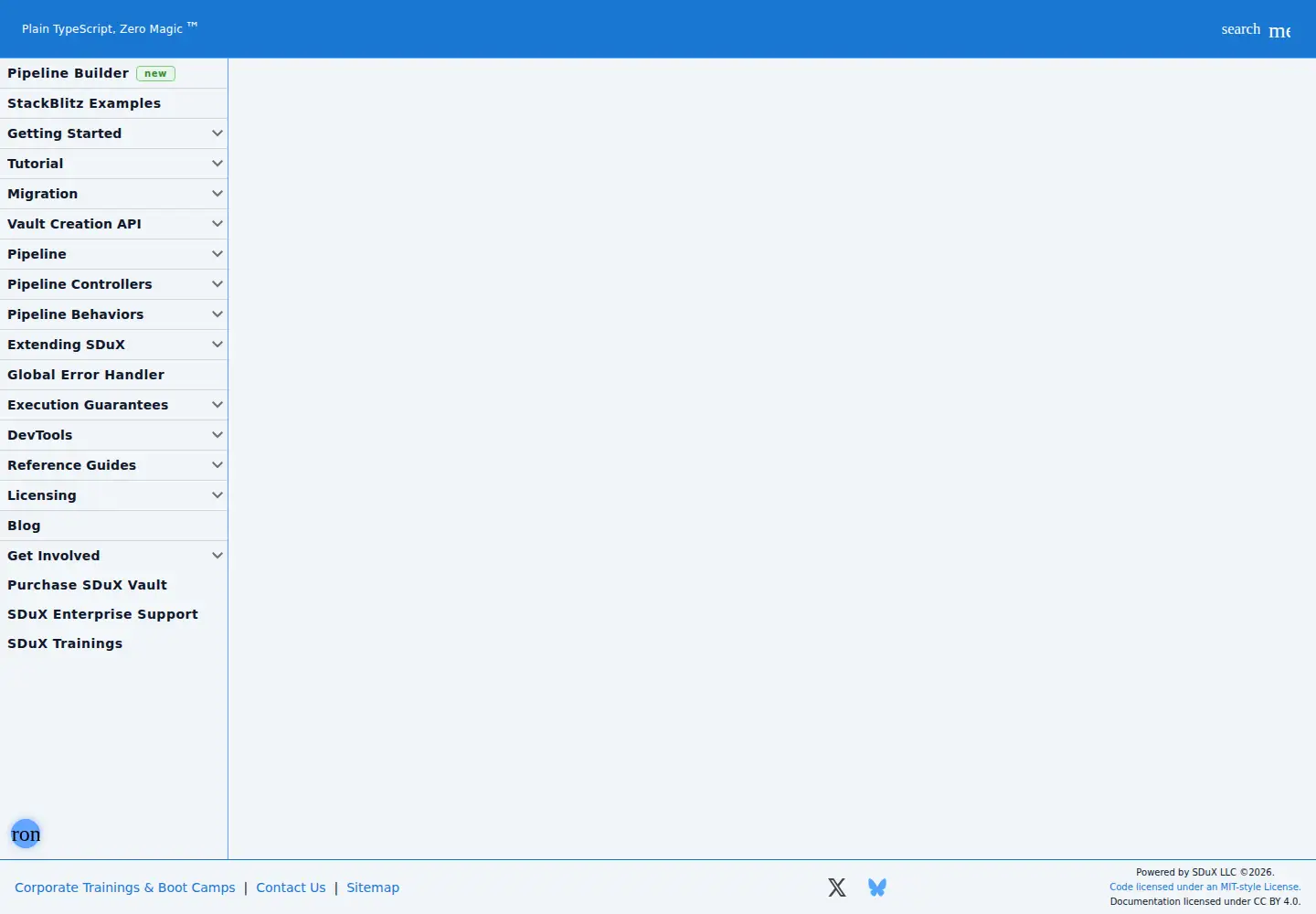Expand the Extending SDuX section

click(113, 345)
